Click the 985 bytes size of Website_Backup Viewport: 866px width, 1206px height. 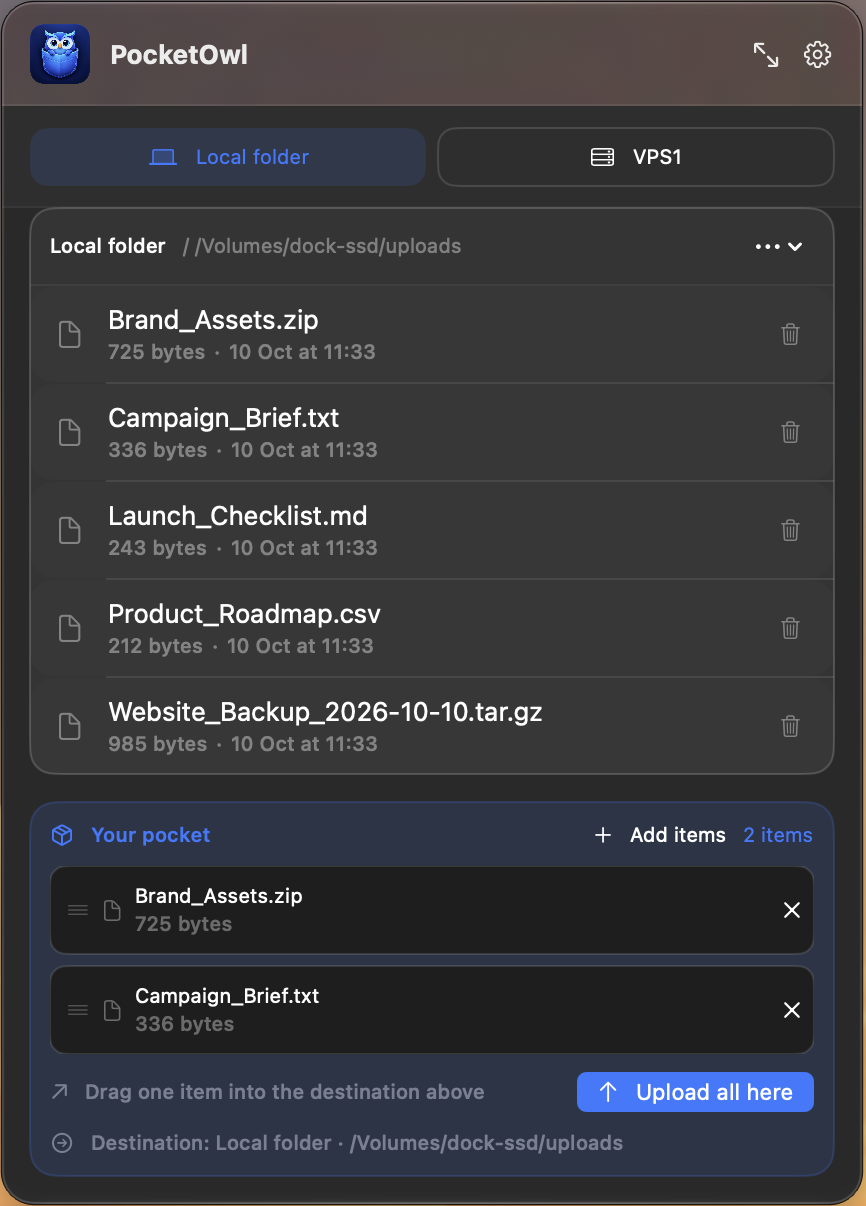click(157, 744)
